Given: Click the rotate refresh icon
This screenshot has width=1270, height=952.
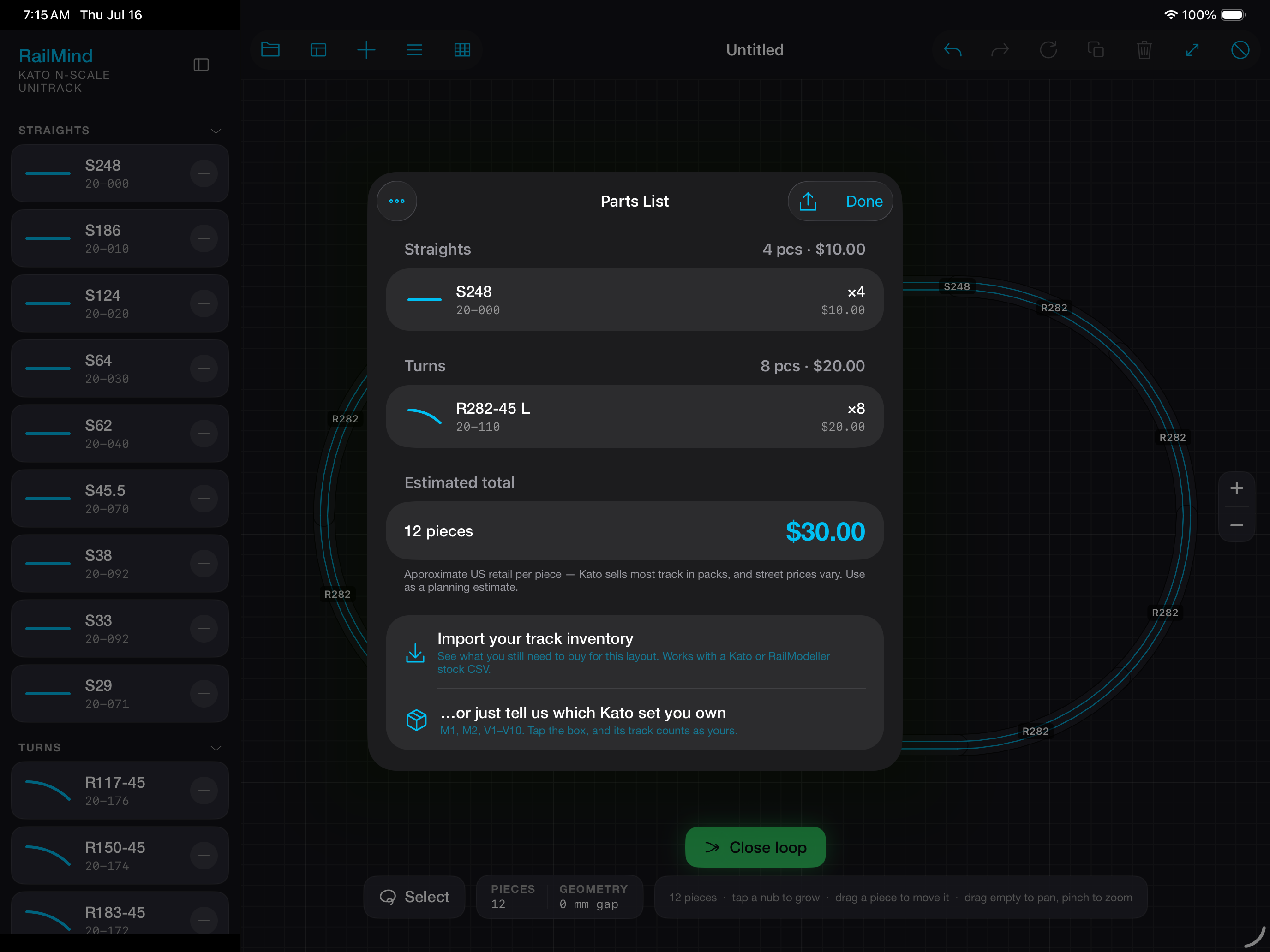Looking at the screenshot, I should coord(1048,50).
